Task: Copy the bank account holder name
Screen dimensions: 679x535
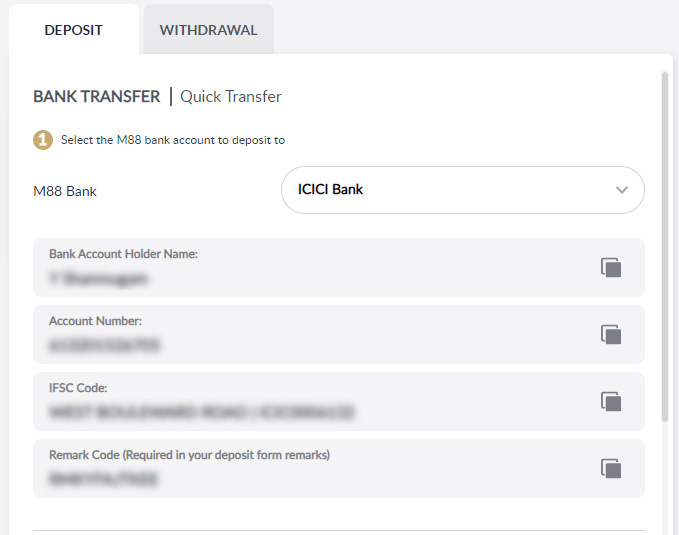Action: pos(611,267)
